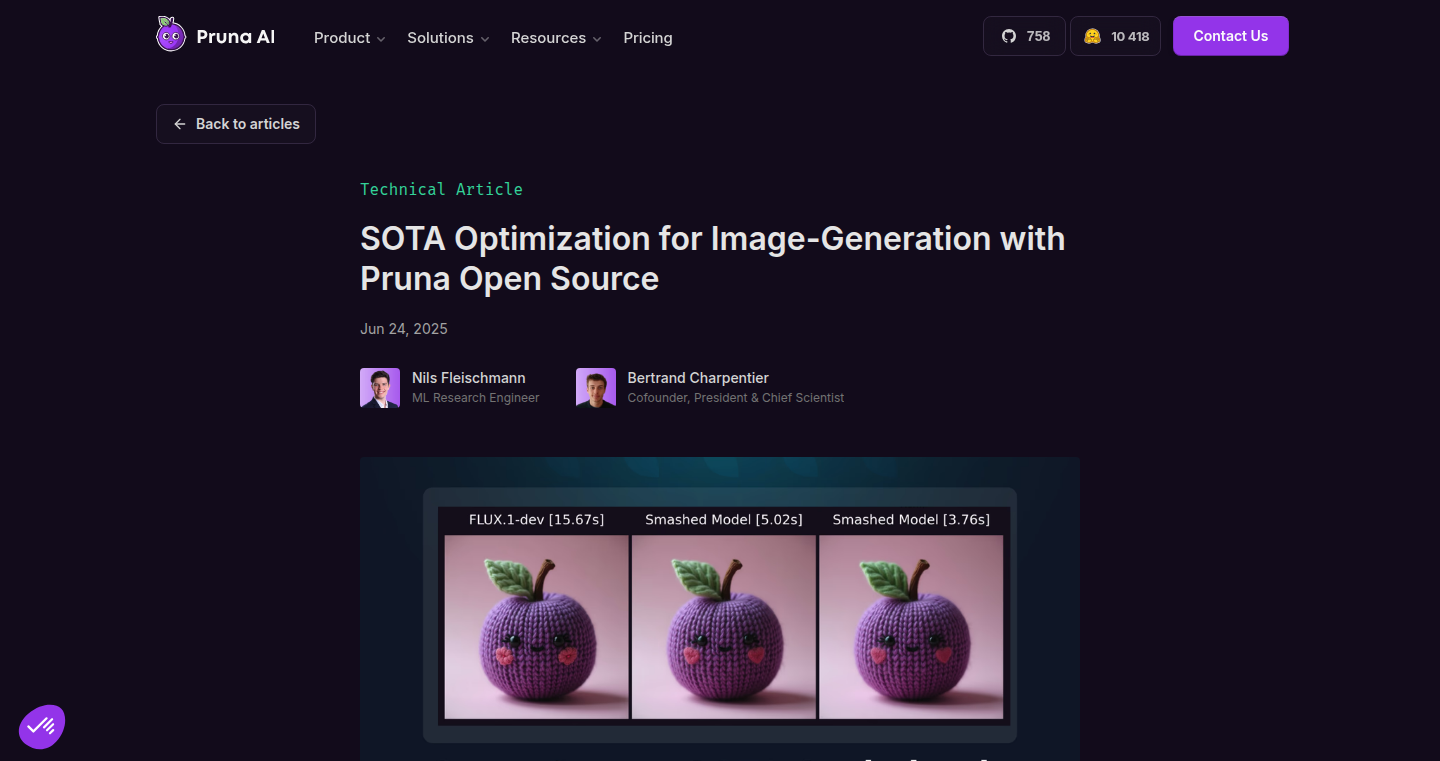
Task: Expand the Product menu chevron
Action: click(x=381, y=39)
